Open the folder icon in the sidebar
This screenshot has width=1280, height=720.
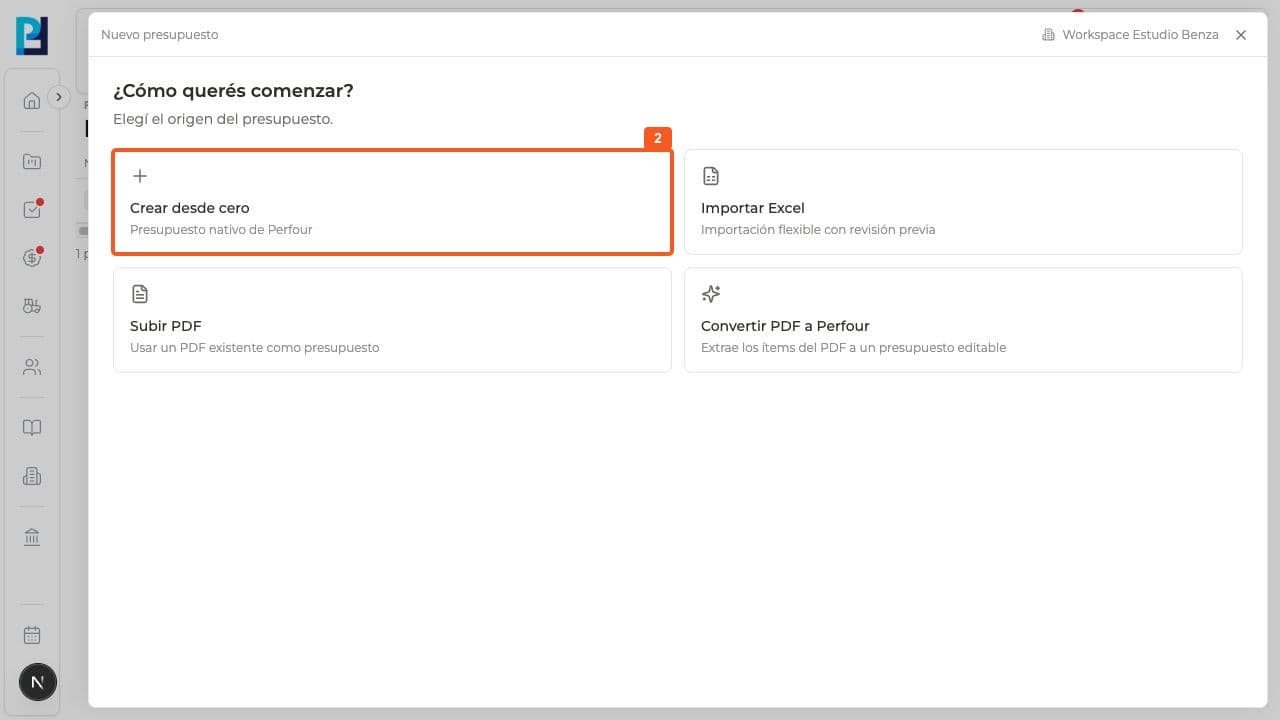[32, 161]
